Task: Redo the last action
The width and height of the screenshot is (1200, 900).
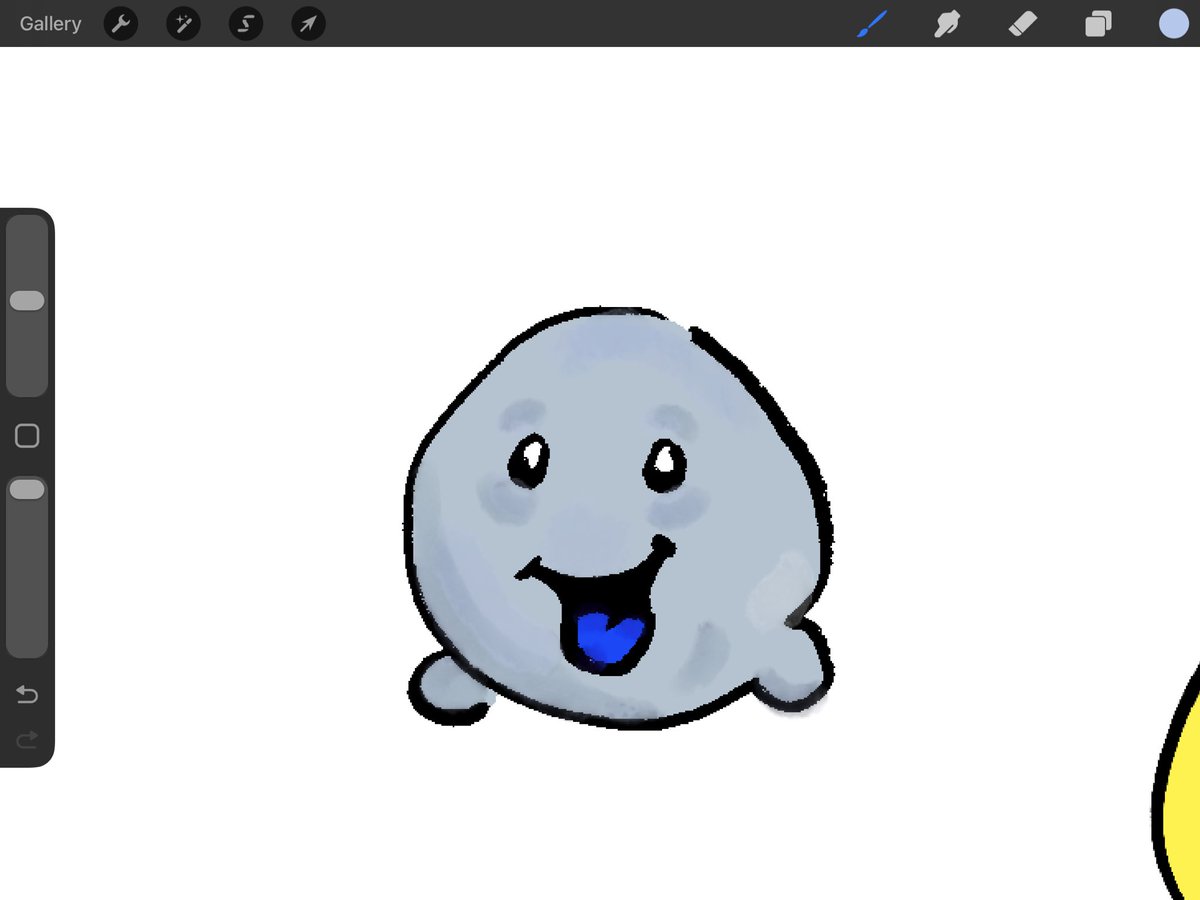Action: point(27,739)
